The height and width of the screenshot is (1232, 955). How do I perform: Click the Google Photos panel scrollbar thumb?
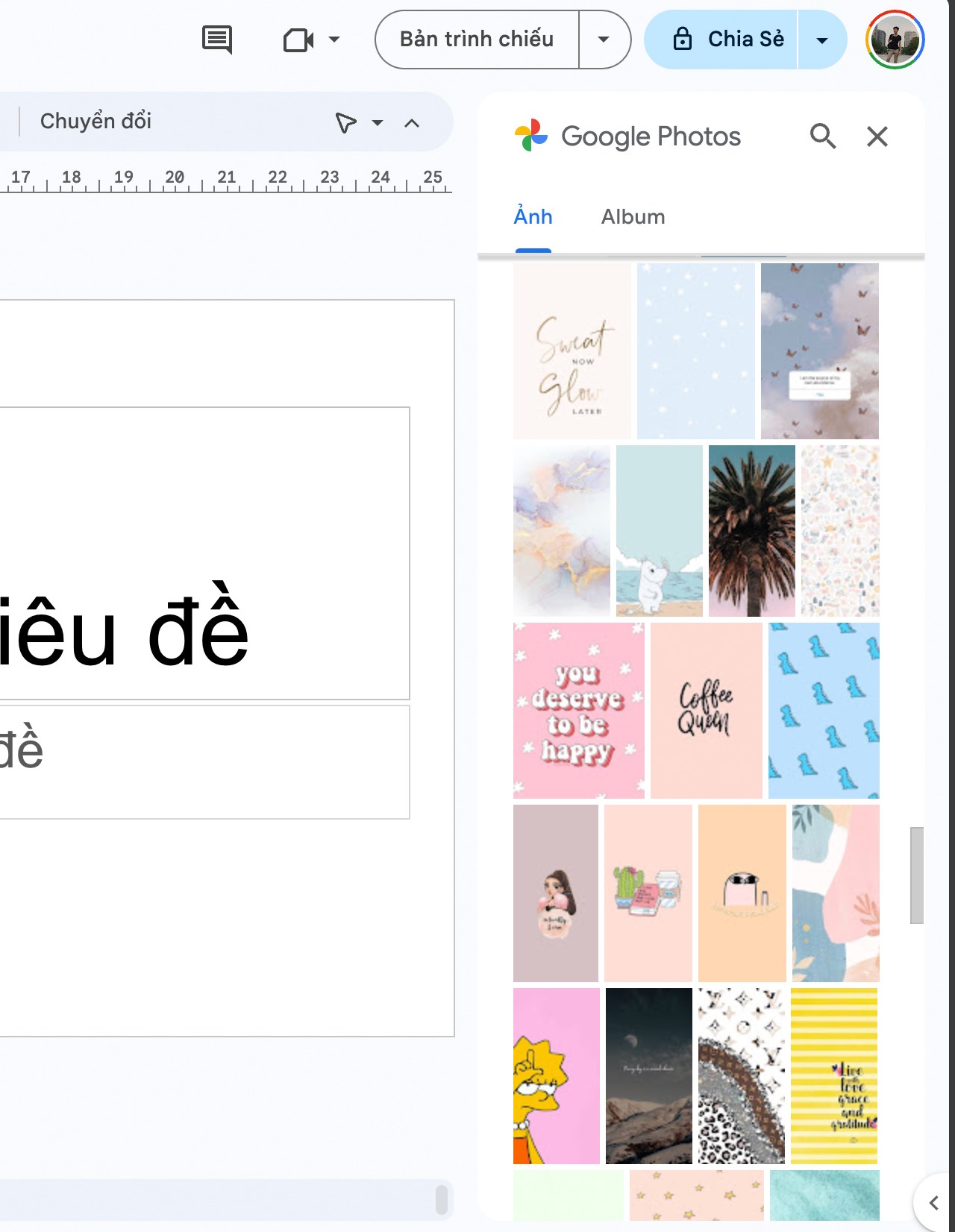tap(917, 876)
